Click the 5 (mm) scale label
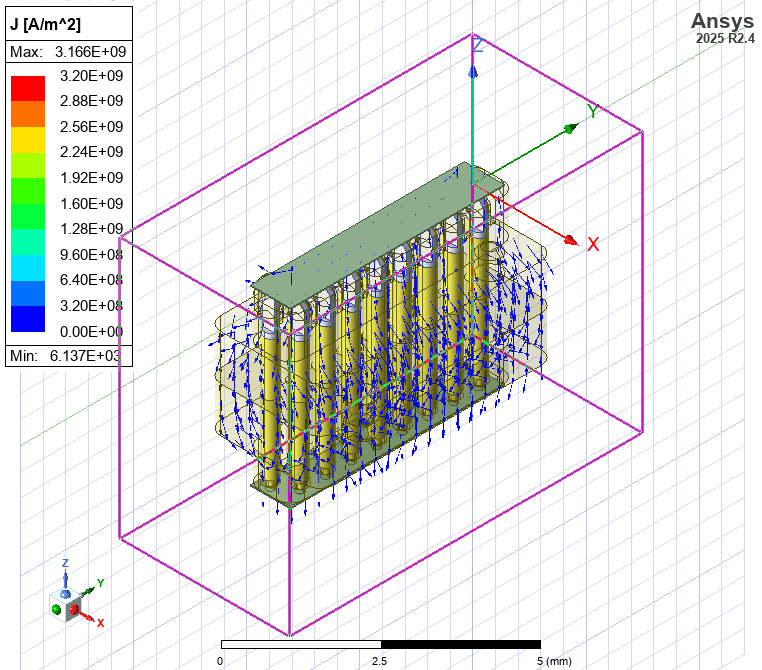Screen dimensions: 762x670 [x=554, y=661]
